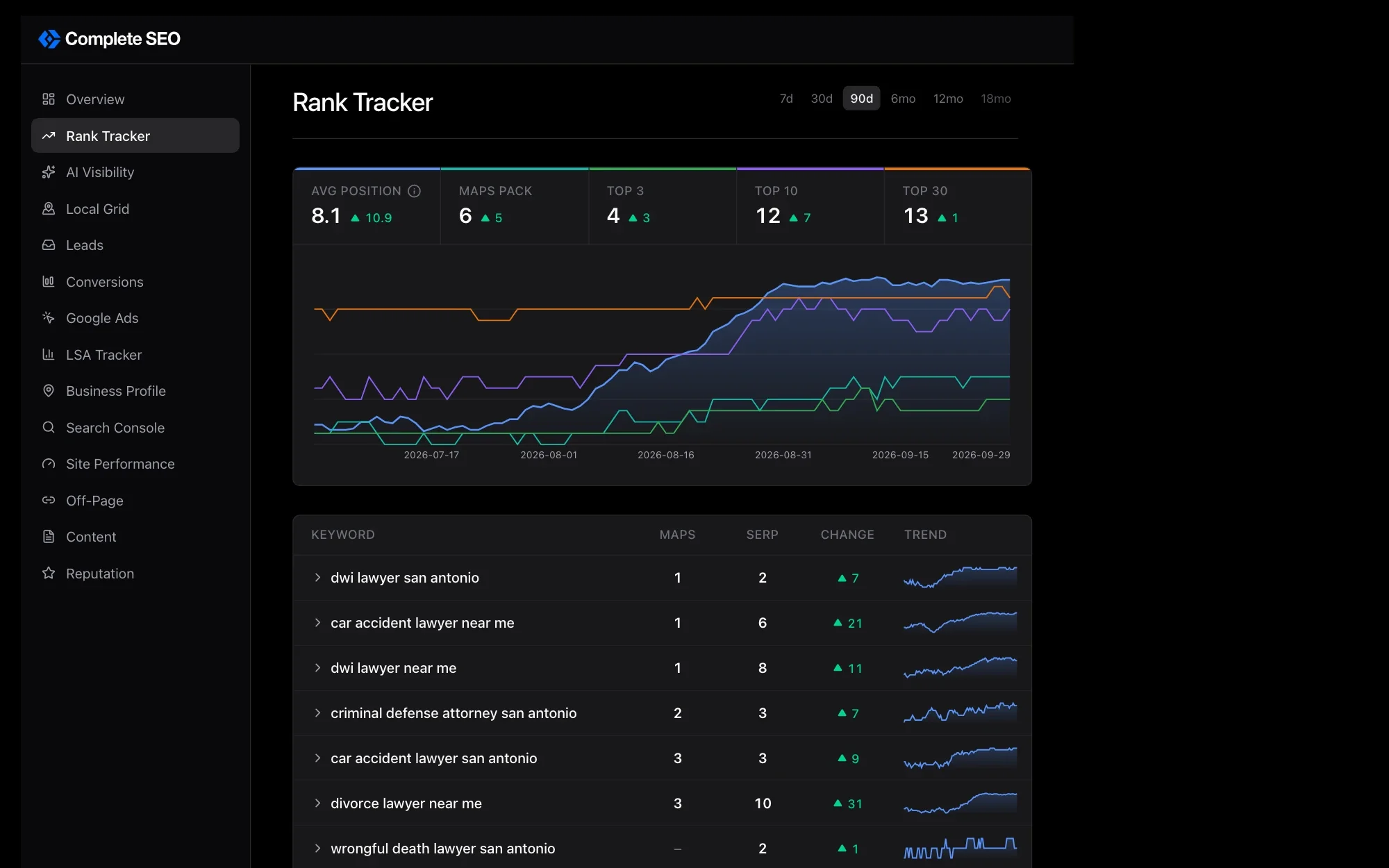
Task: Open the Search Console page
Action: [x=135, y=428]
